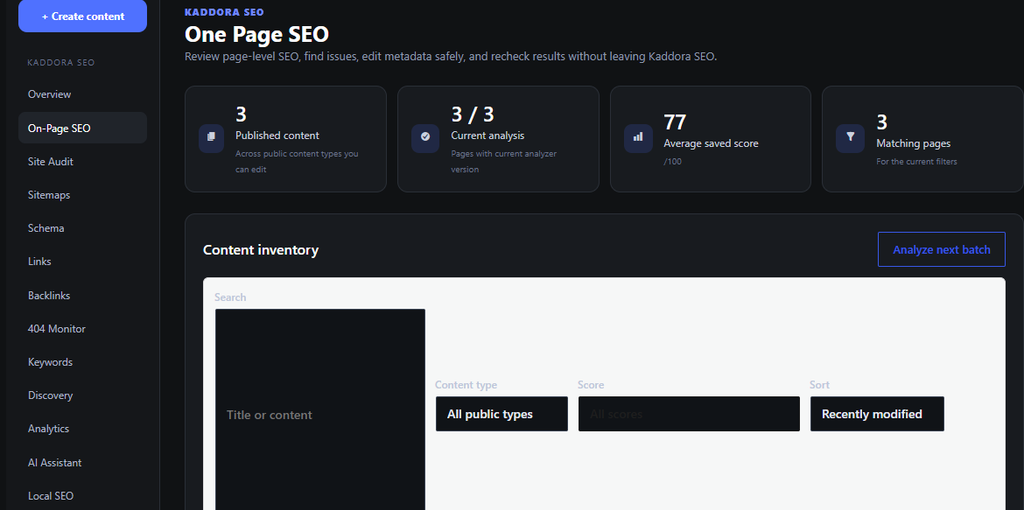The height and width of the screenshot is (510, 1024).
Task: Click the Average saved score chart icon
Action: (x=638, y=138)
